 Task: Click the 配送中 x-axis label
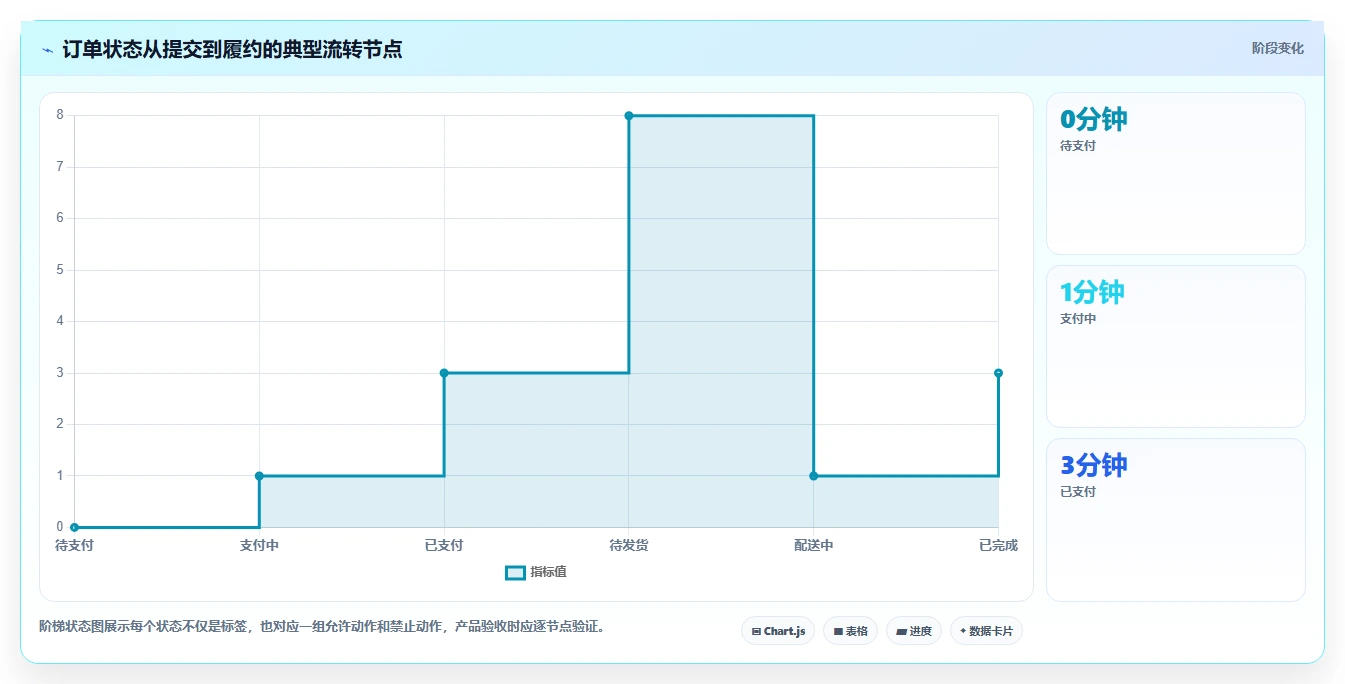pyautogui.click(x=814, y=545)
